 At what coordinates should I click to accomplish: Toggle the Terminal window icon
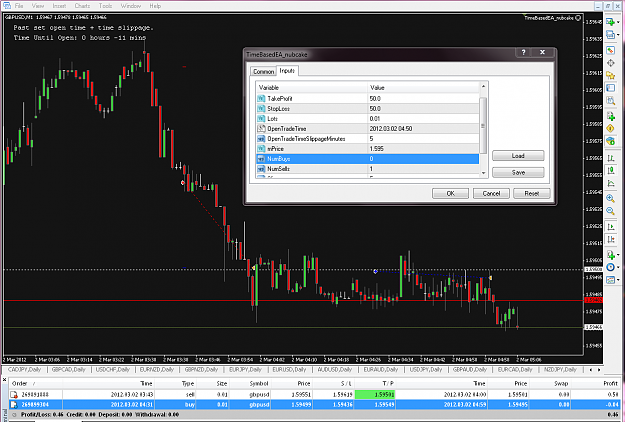click(x=610, y=88)
